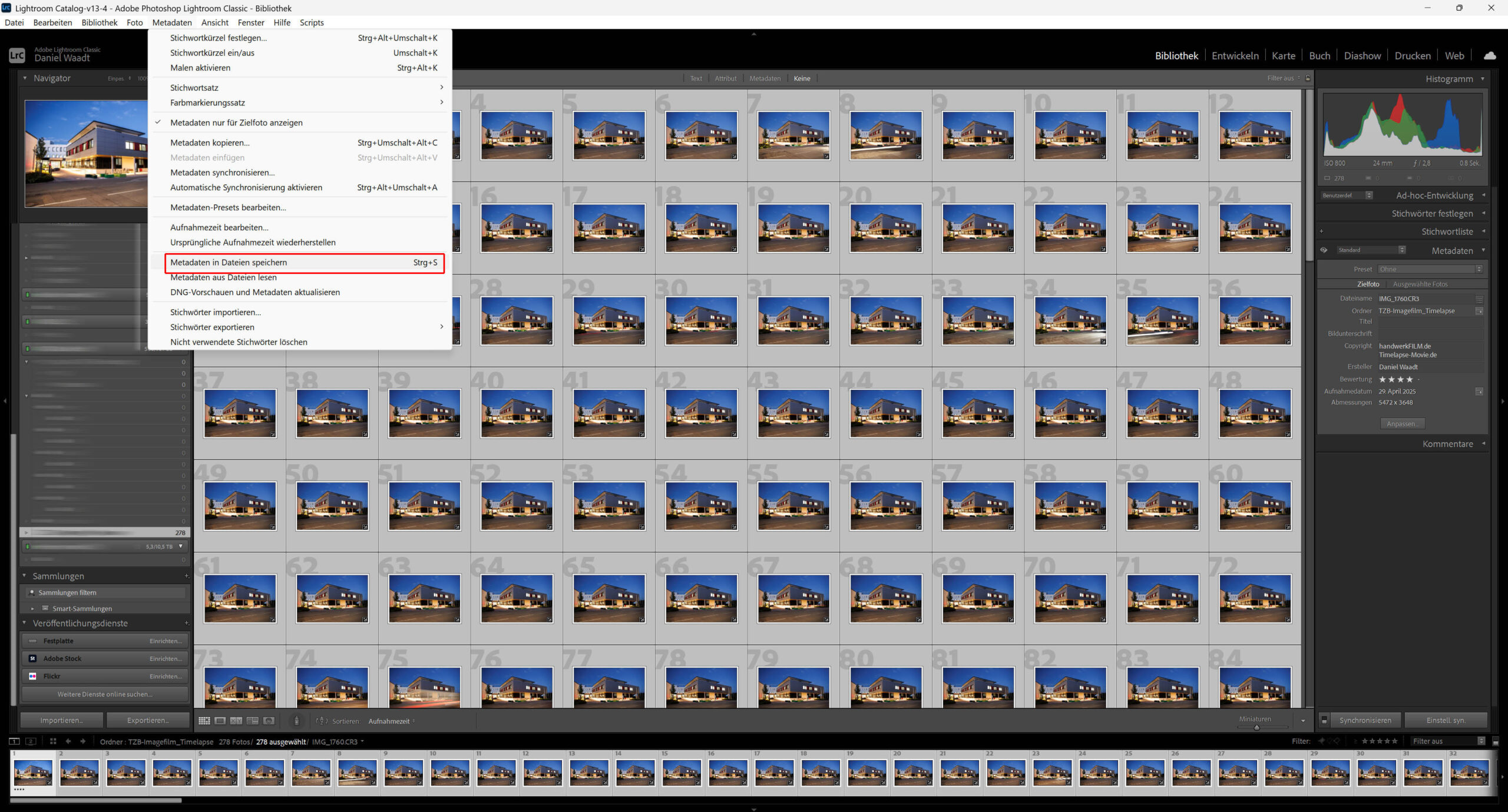Switch to grid view icon in toolbar

click(x=204, y=721)
